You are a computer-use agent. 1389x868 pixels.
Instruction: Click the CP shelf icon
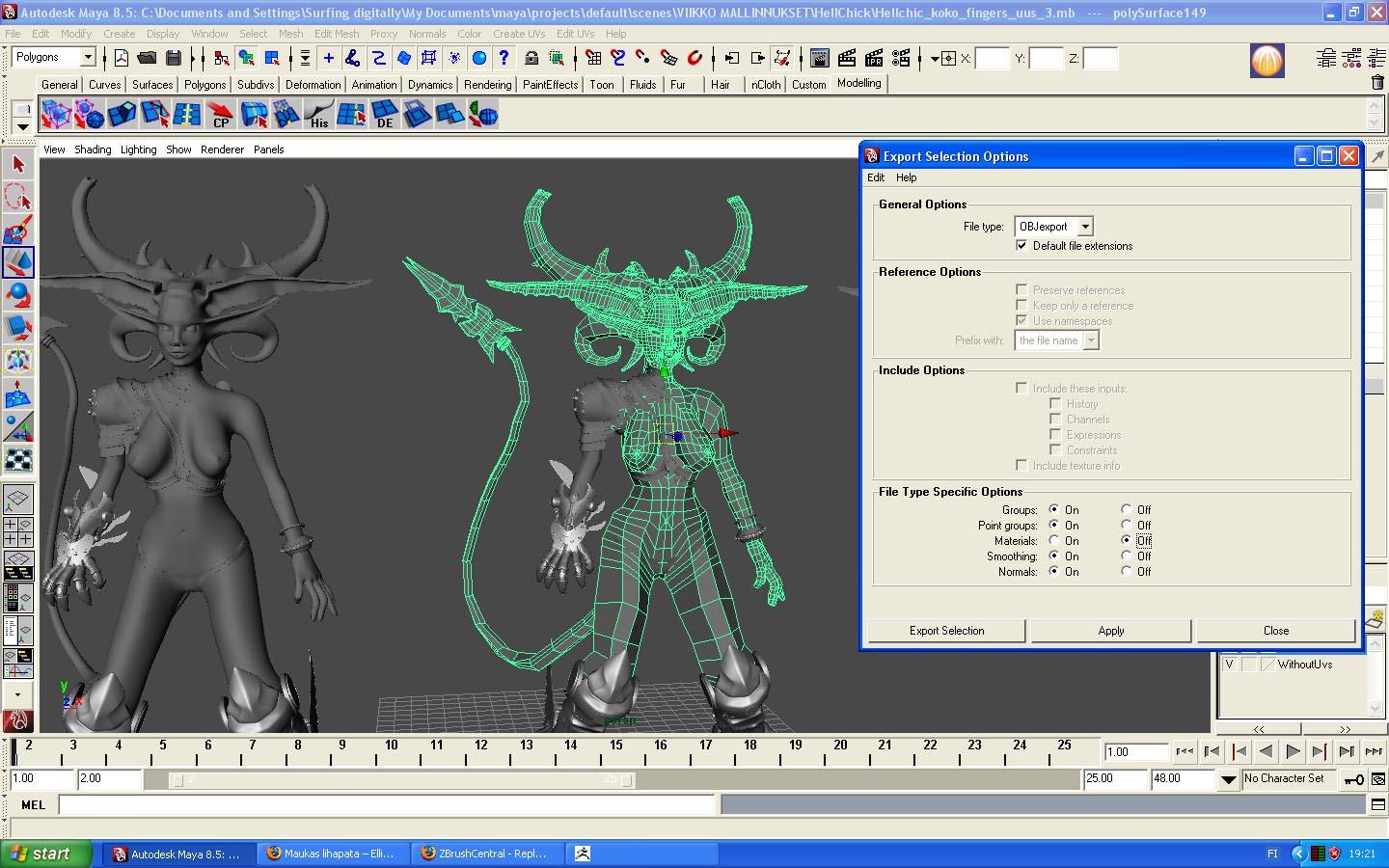click(x=221, y=116)
